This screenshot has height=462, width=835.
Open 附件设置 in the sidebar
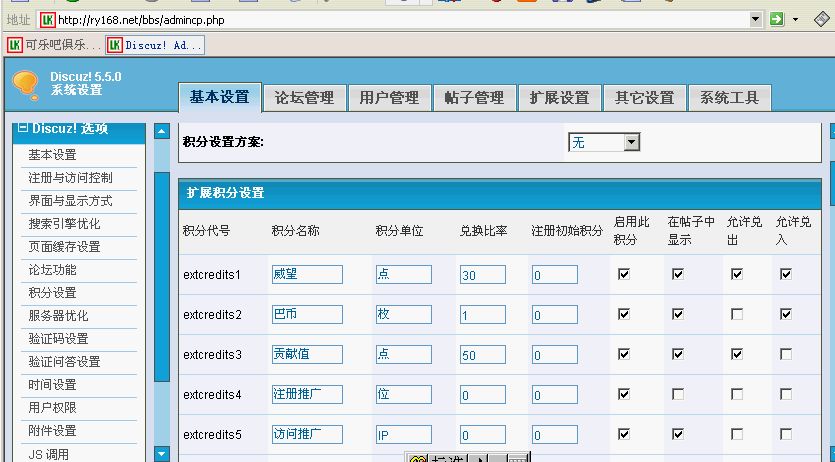(52, 431)
